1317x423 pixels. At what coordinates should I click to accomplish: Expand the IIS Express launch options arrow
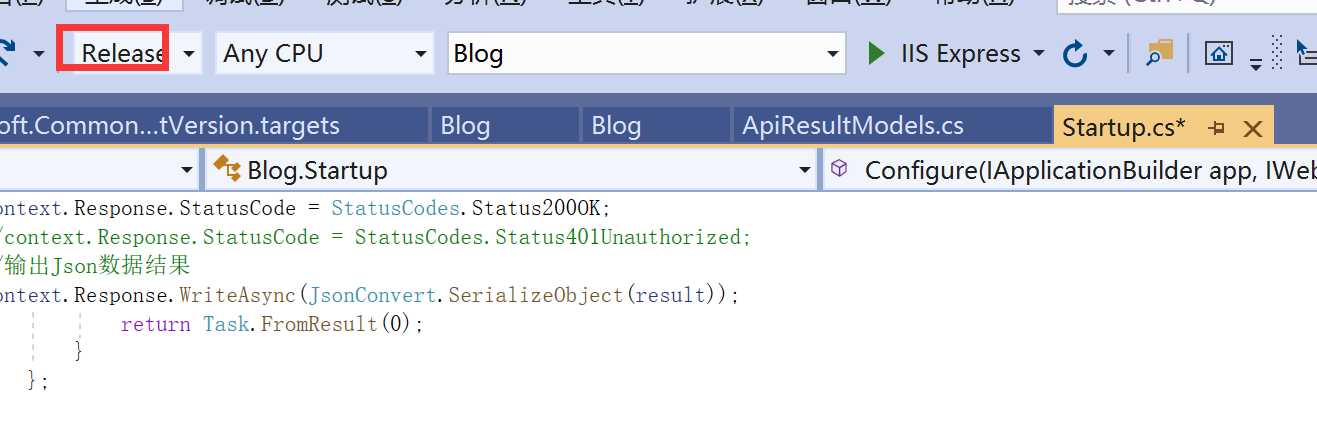1038,53
